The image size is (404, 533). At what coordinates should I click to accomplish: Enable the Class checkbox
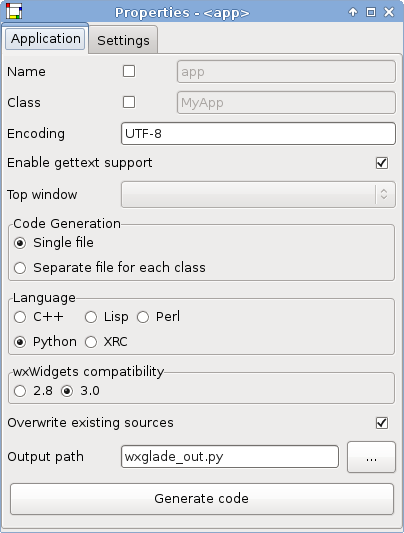point(129,102)
